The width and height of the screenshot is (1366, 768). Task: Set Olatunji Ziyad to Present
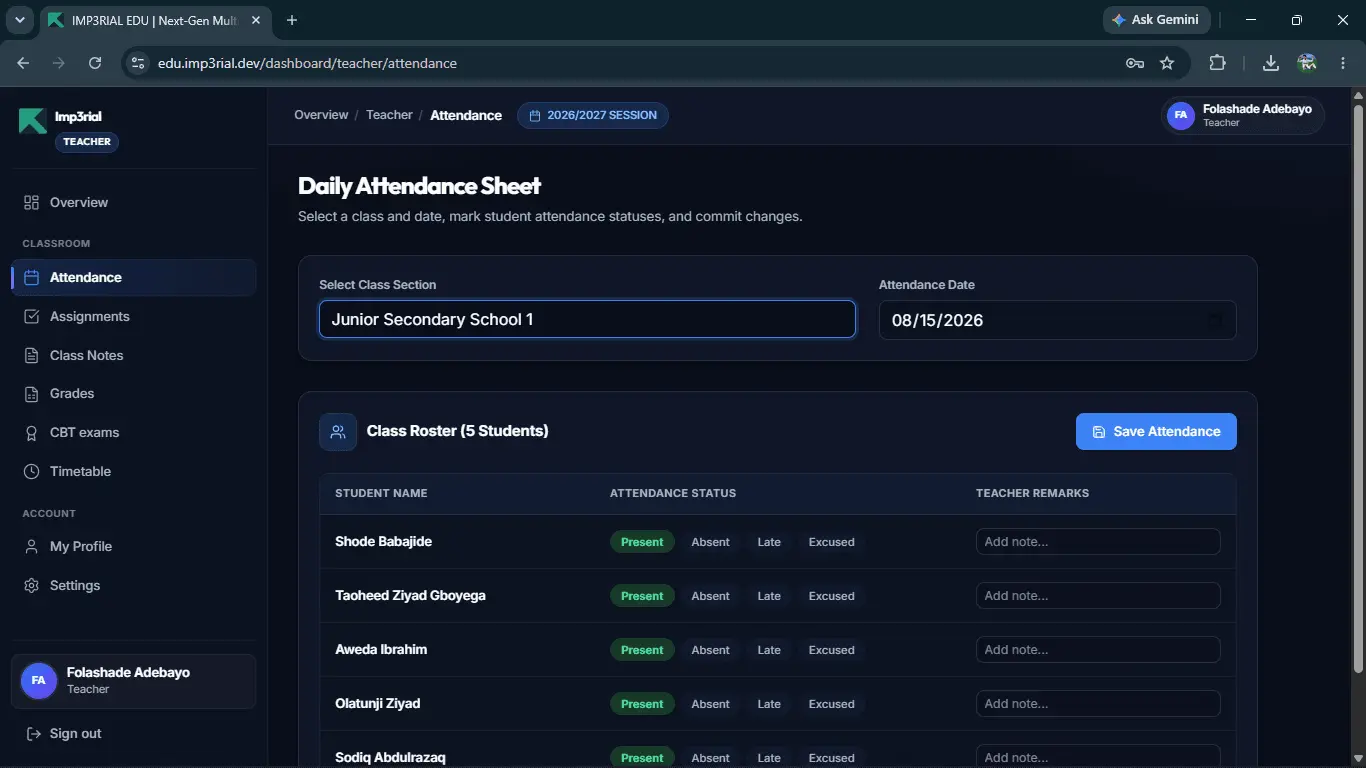coord(642,704)
